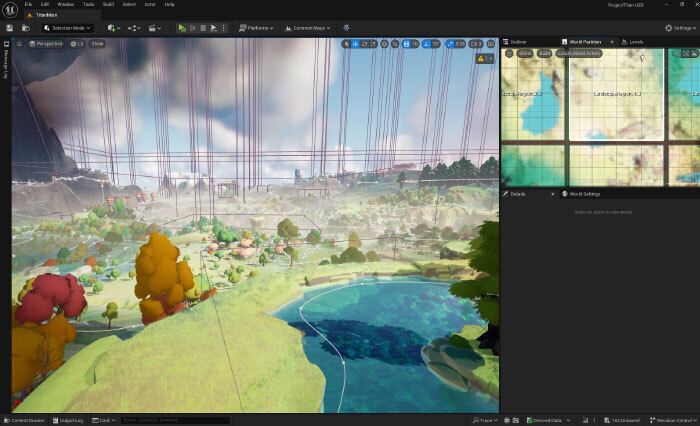This screenshot has height=426, width=700.
Task: Open the Common Maps dropdown
Action: point(308,28)
